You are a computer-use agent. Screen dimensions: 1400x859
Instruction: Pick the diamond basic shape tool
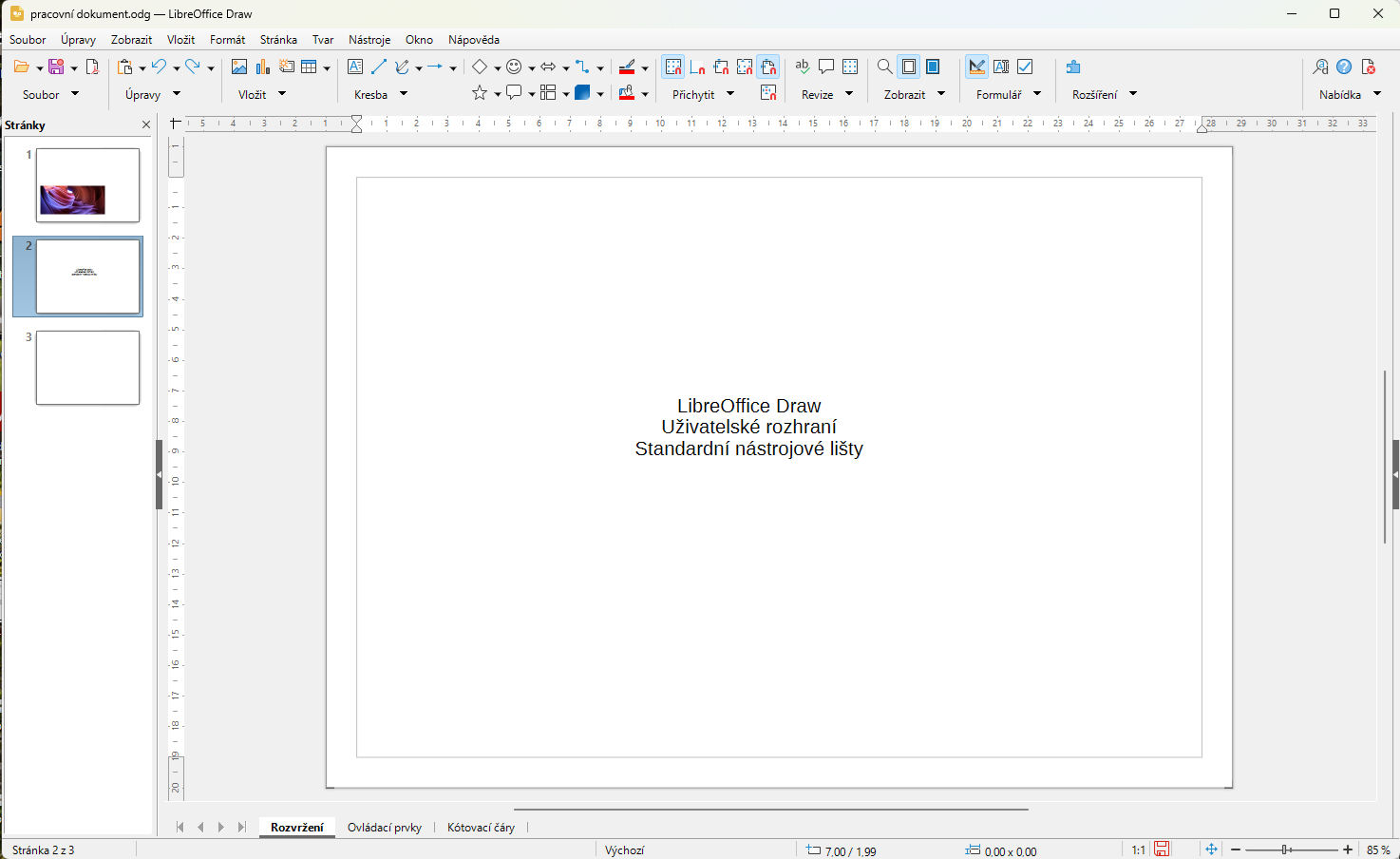(x=480, y=67)
